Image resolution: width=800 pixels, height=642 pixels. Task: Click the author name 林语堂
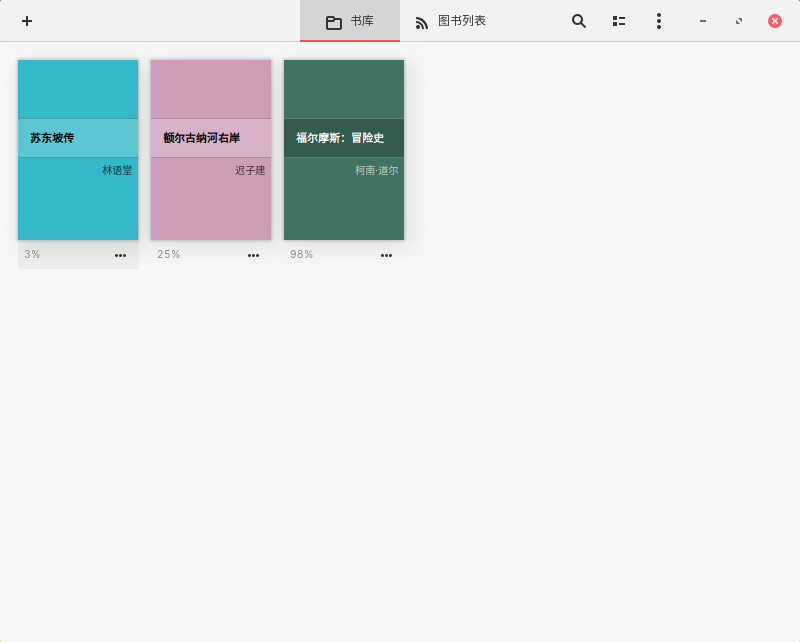(117, 171)
